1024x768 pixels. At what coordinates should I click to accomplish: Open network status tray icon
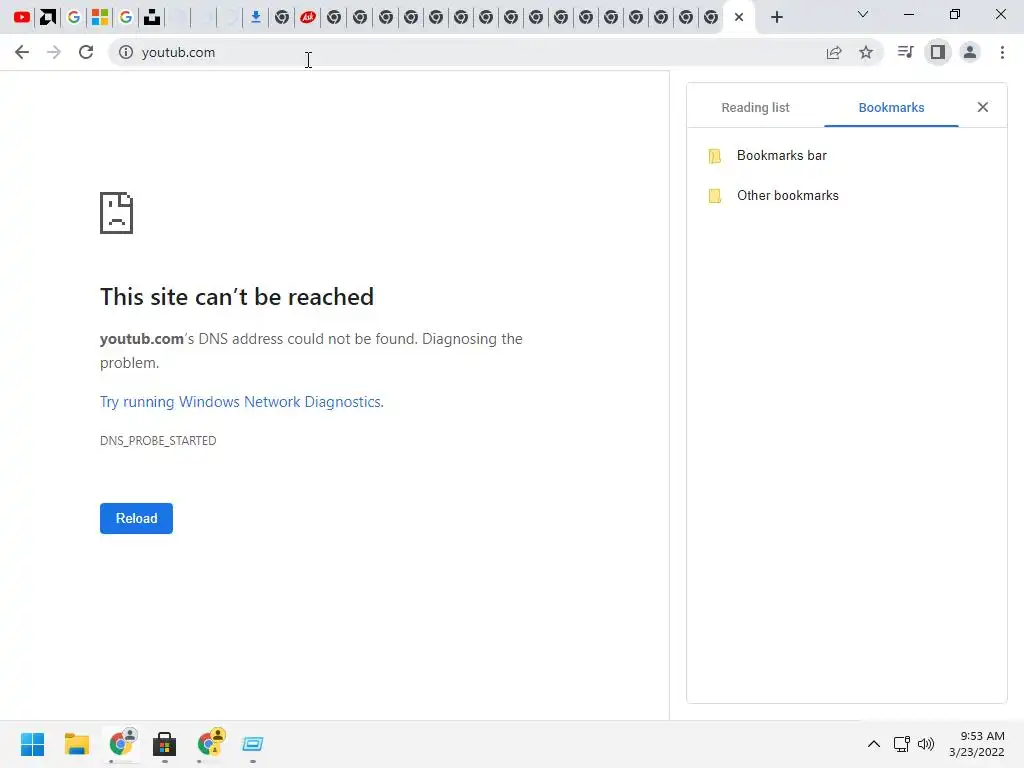coord(902,744)
